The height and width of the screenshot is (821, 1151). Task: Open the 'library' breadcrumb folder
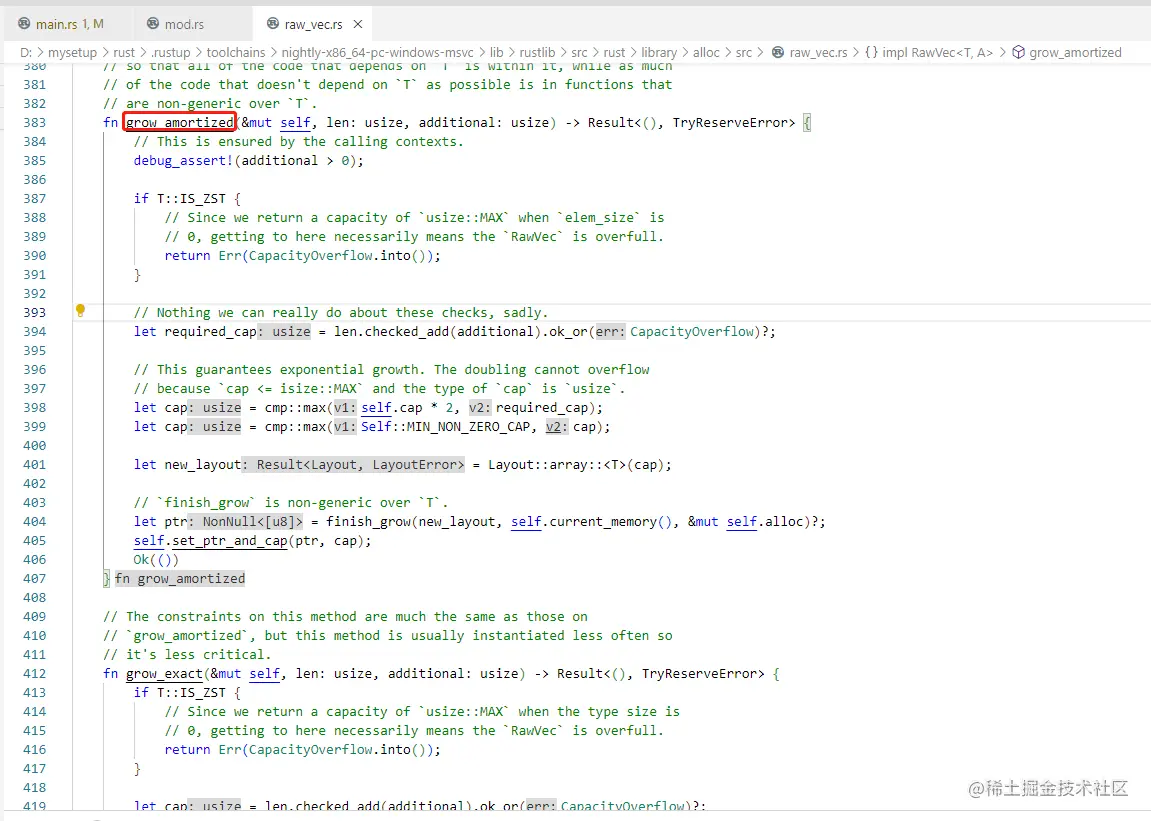(659, 52)
